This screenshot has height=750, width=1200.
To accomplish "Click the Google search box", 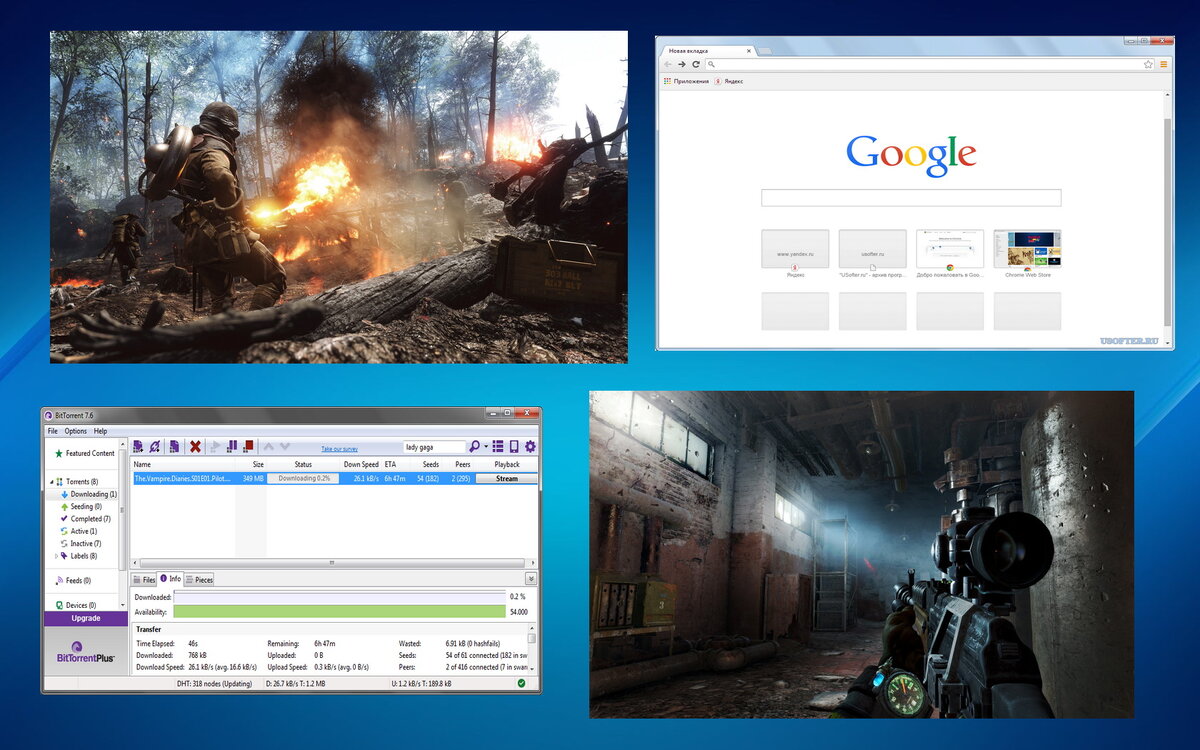I will (911, 198).
